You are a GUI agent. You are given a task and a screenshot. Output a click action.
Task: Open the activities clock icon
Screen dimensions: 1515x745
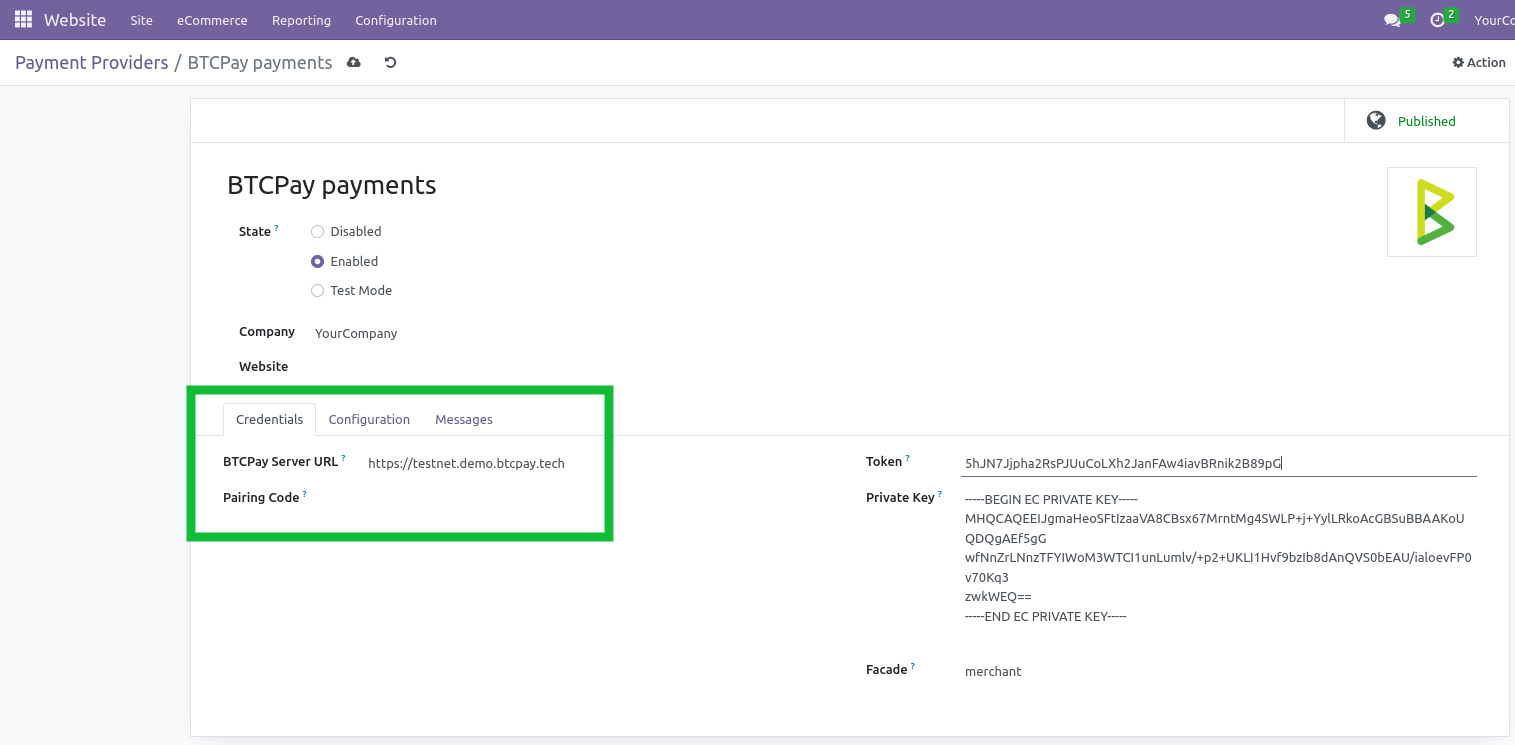pyautogui.click(x=1438, y=20)
